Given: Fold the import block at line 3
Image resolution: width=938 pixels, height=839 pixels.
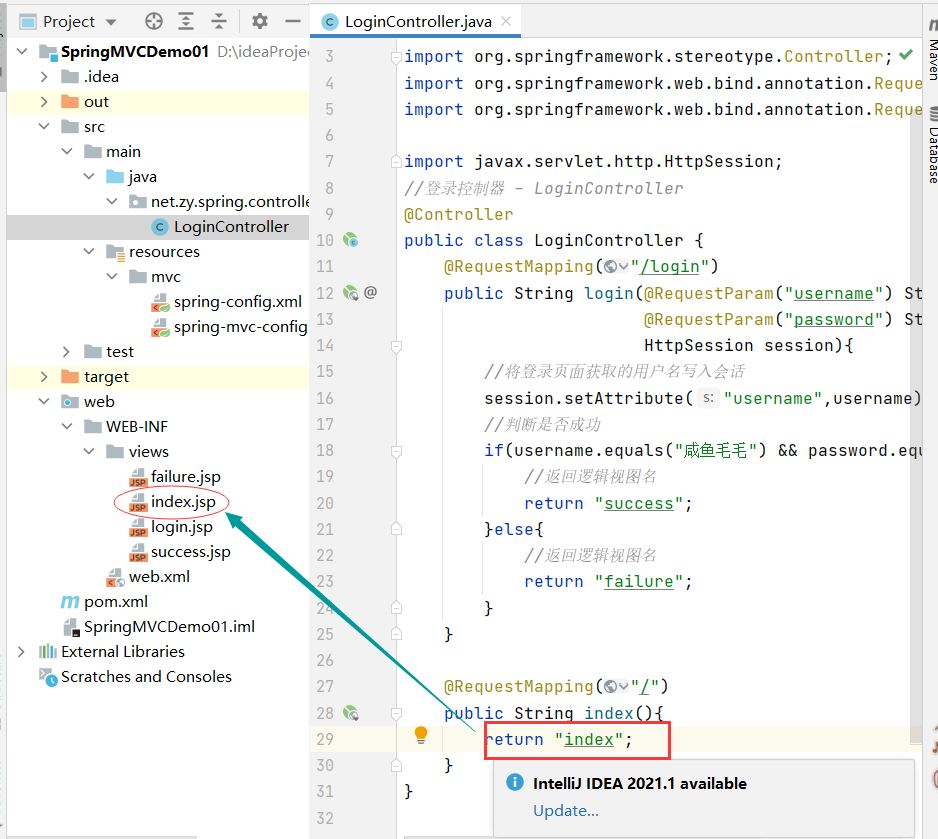Looking at the screenshot, I should [395, 57].
